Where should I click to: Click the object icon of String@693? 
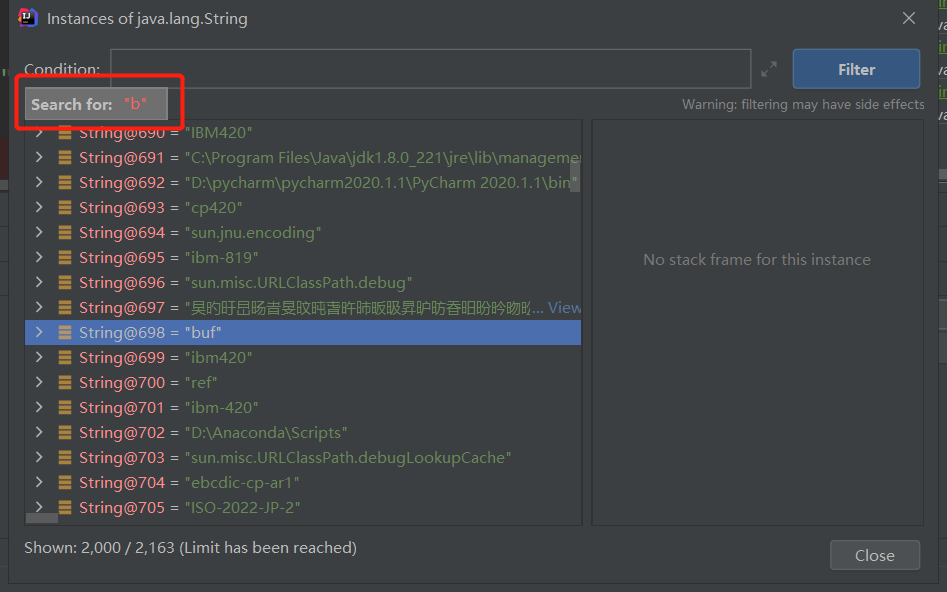pyautogui.click(x=65, y=207)
